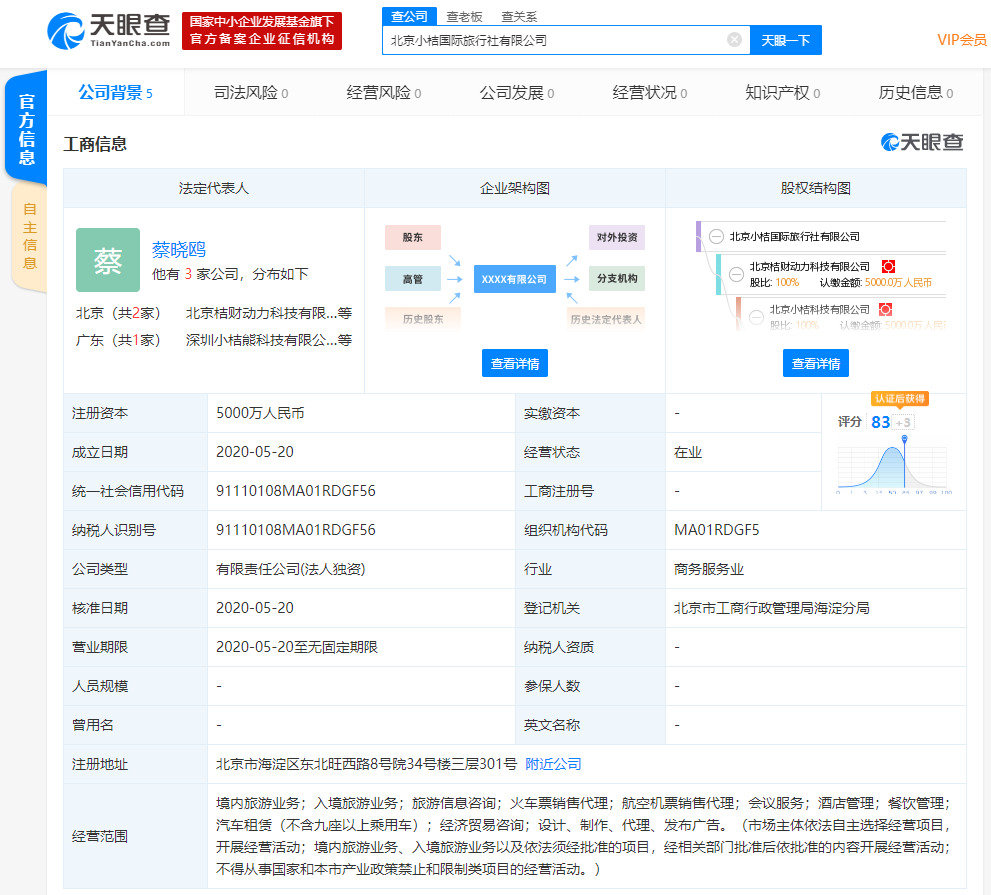This screenshot has height=895, width=991.
Task: Click red target icon beside 北京桔财动力科技有限公司
Action: point(887,266)
